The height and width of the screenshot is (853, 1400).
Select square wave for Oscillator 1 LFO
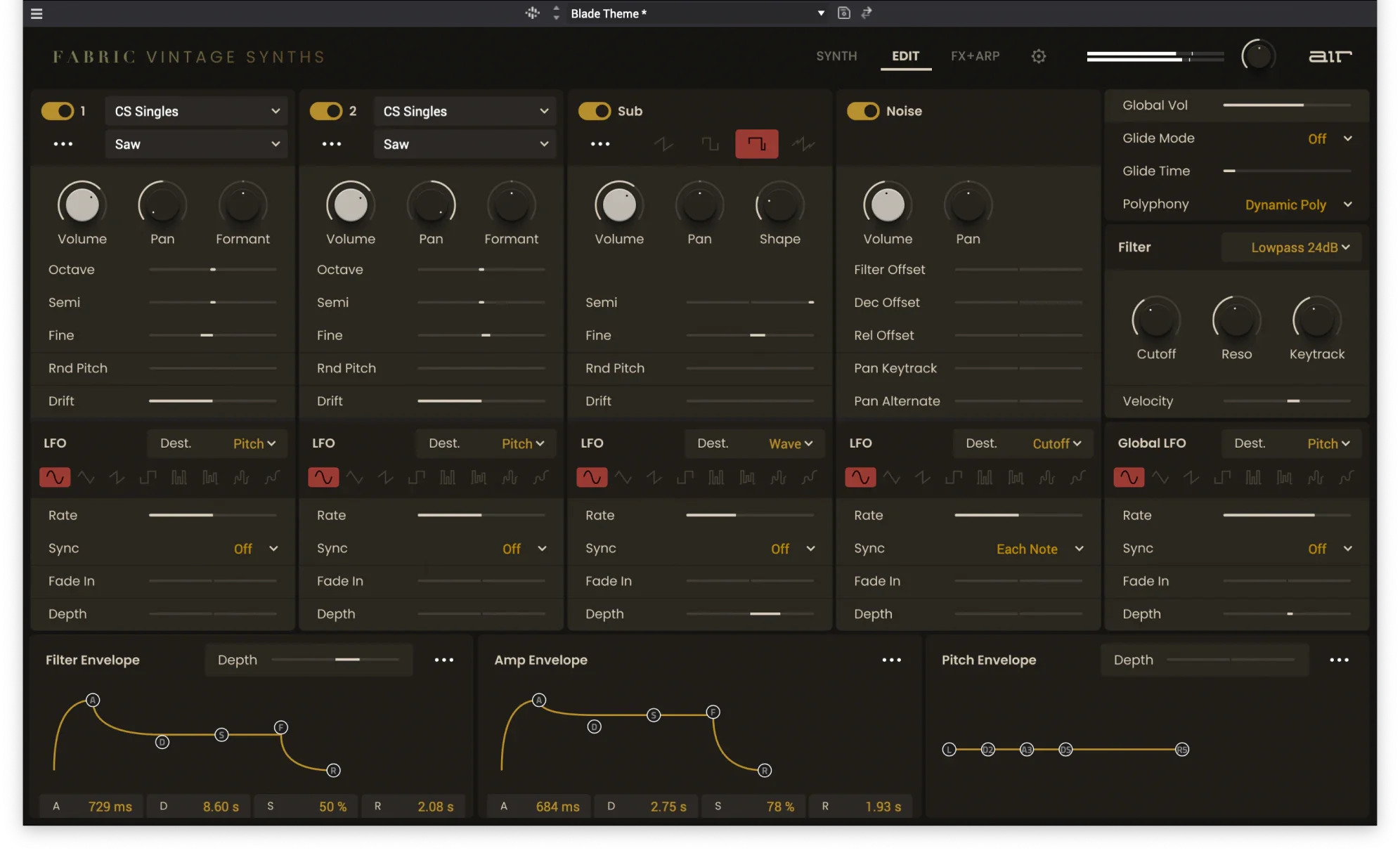click(148, 478)
